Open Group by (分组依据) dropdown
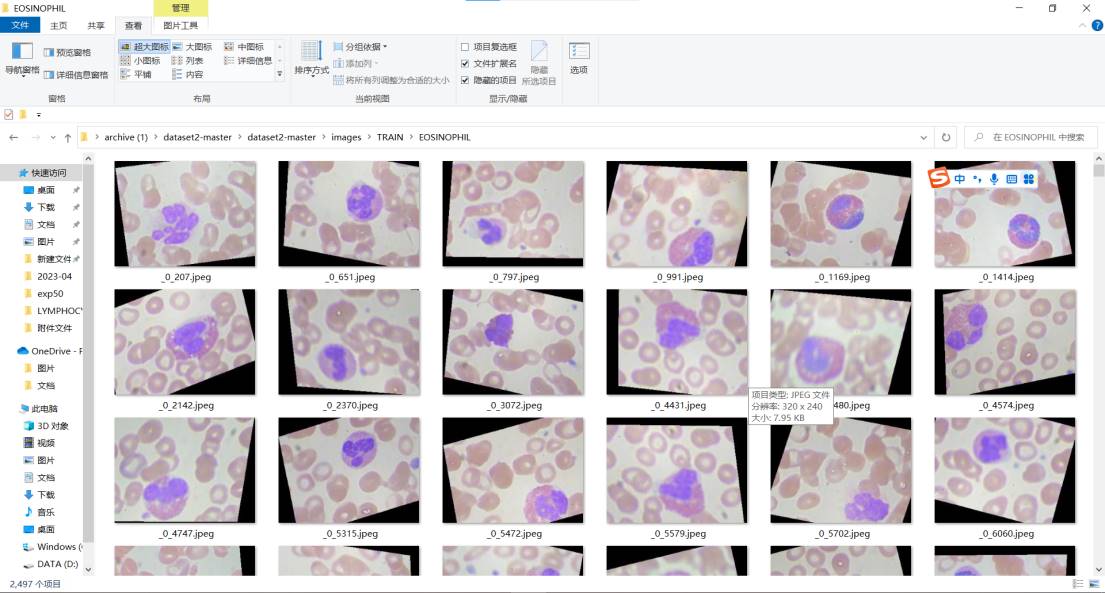The image size is (1105, 593). coord(360,47)
